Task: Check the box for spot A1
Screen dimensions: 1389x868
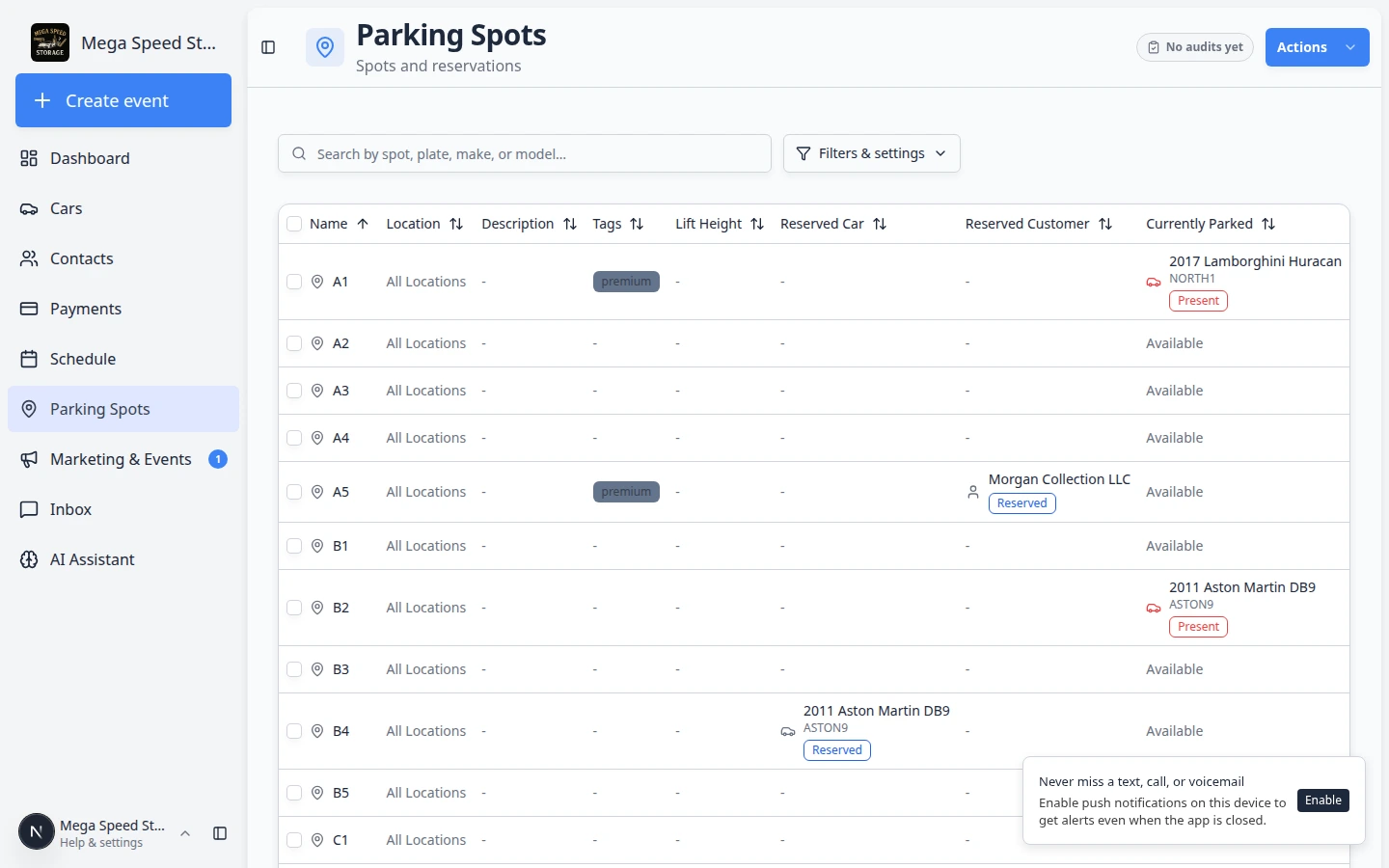Action: (x=294, y=282)
